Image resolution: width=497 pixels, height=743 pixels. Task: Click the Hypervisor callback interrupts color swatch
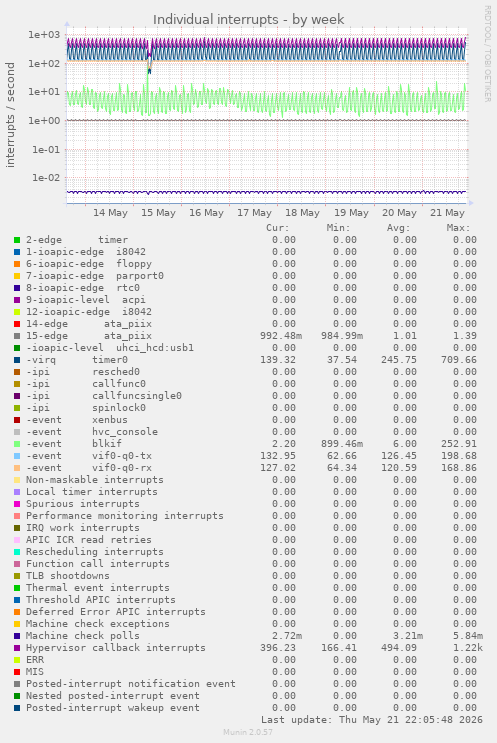click(x=17, y=648)
